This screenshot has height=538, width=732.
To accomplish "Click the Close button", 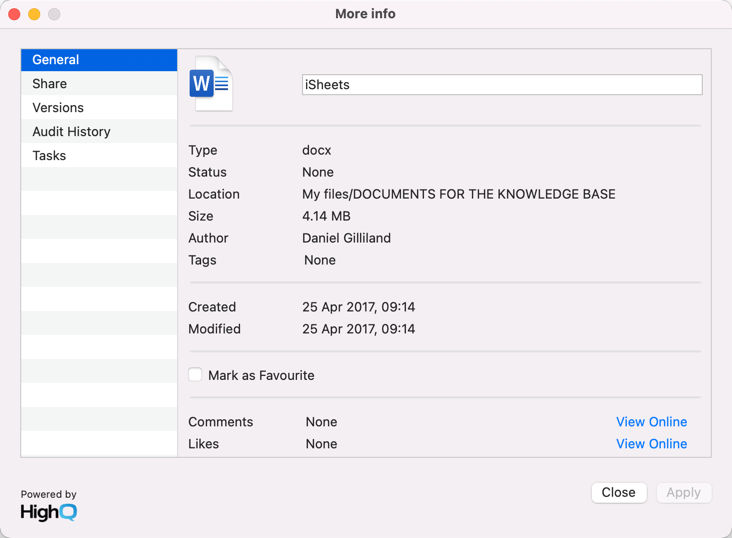I will click(x=619, y=492).
